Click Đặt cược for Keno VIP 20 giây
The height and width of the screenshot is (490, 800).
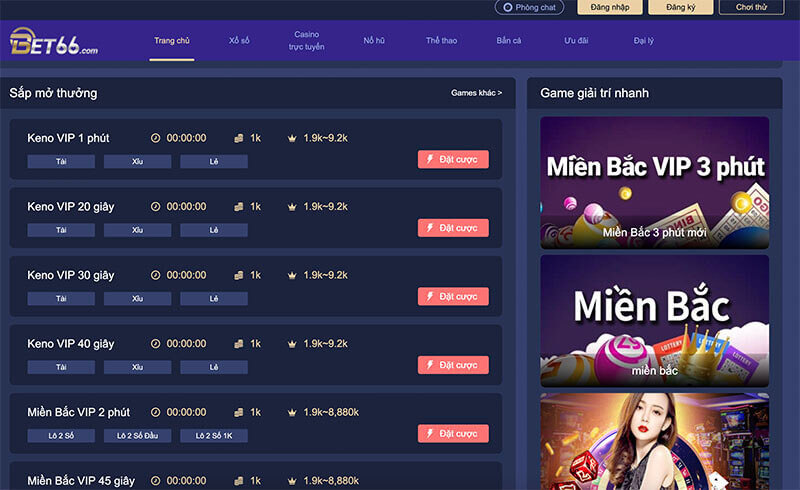click(453, 228)
